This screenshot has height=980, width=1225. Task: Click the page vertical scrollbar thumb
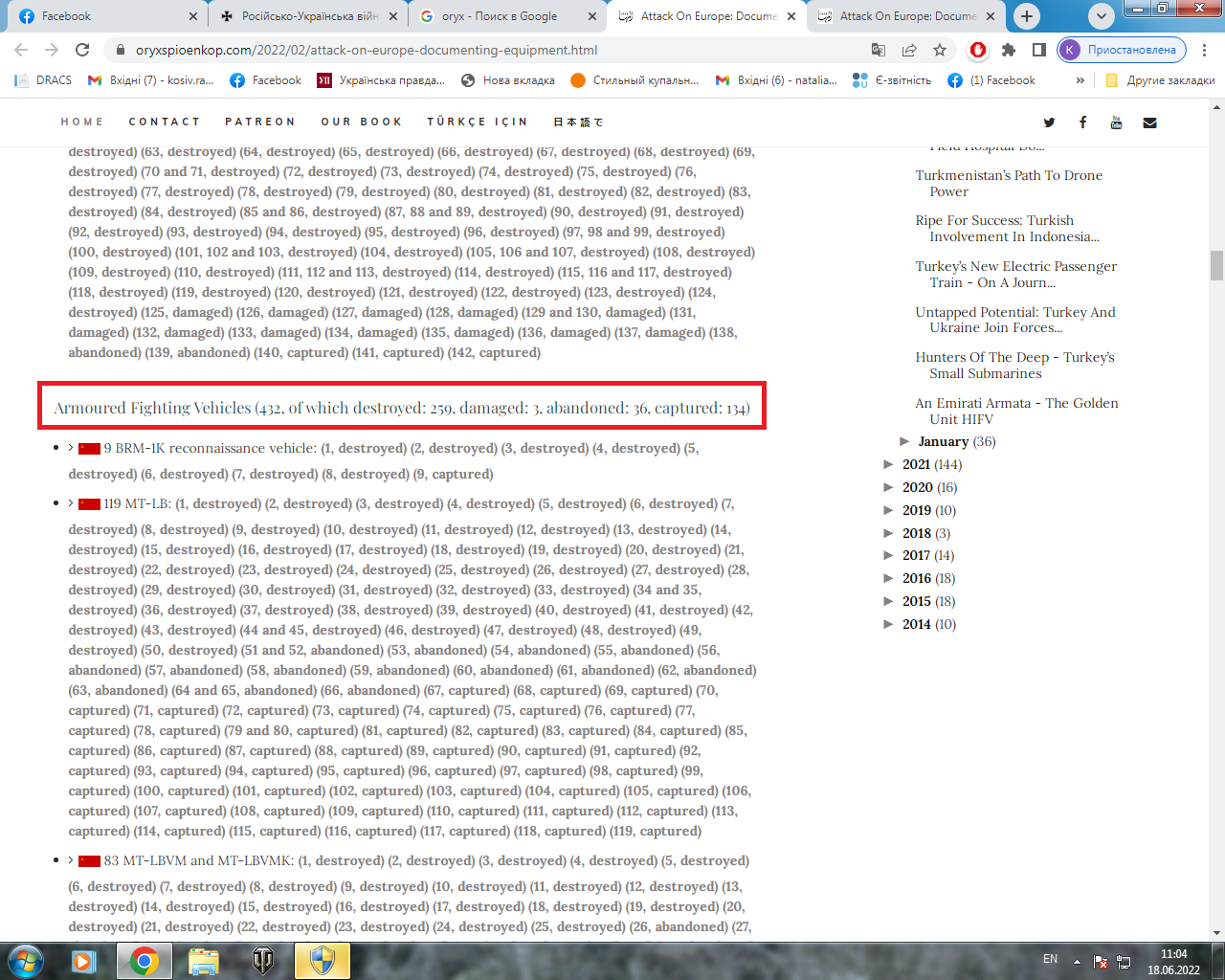coord(1216,264)
